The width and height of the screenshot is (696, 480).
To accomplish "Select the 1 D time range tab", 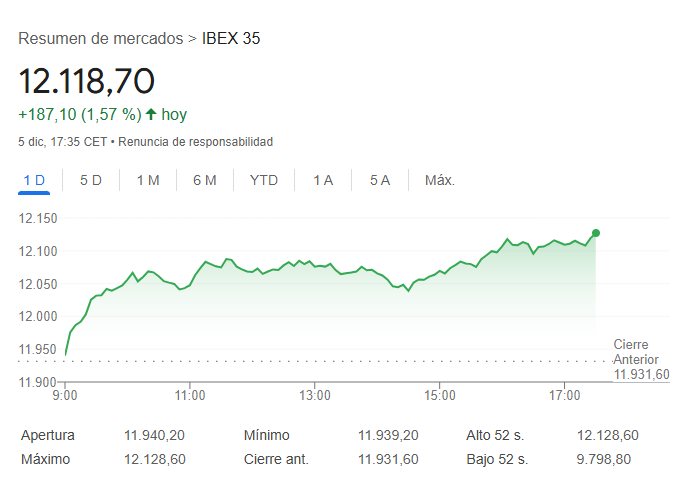I will 34,180.
